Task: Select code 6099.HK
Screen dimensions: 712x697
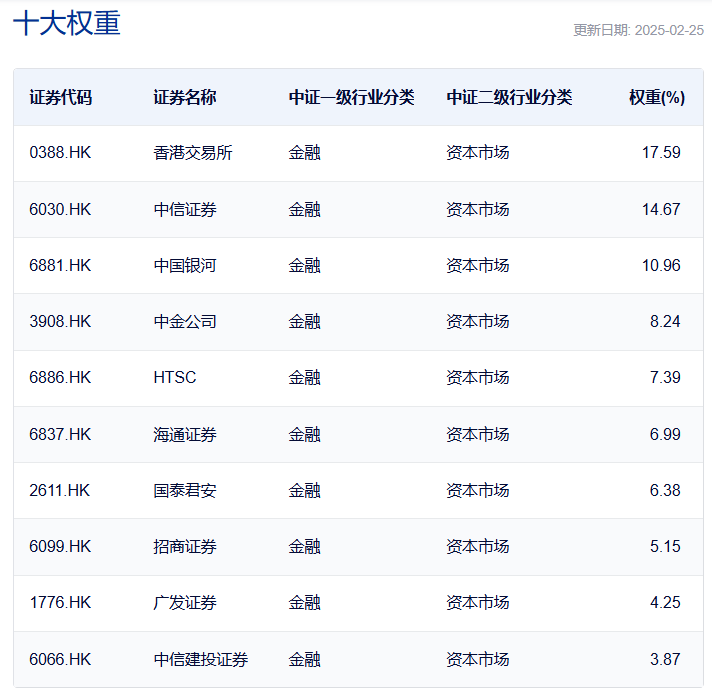Action: pyautogui.click(x=60, y=547)
